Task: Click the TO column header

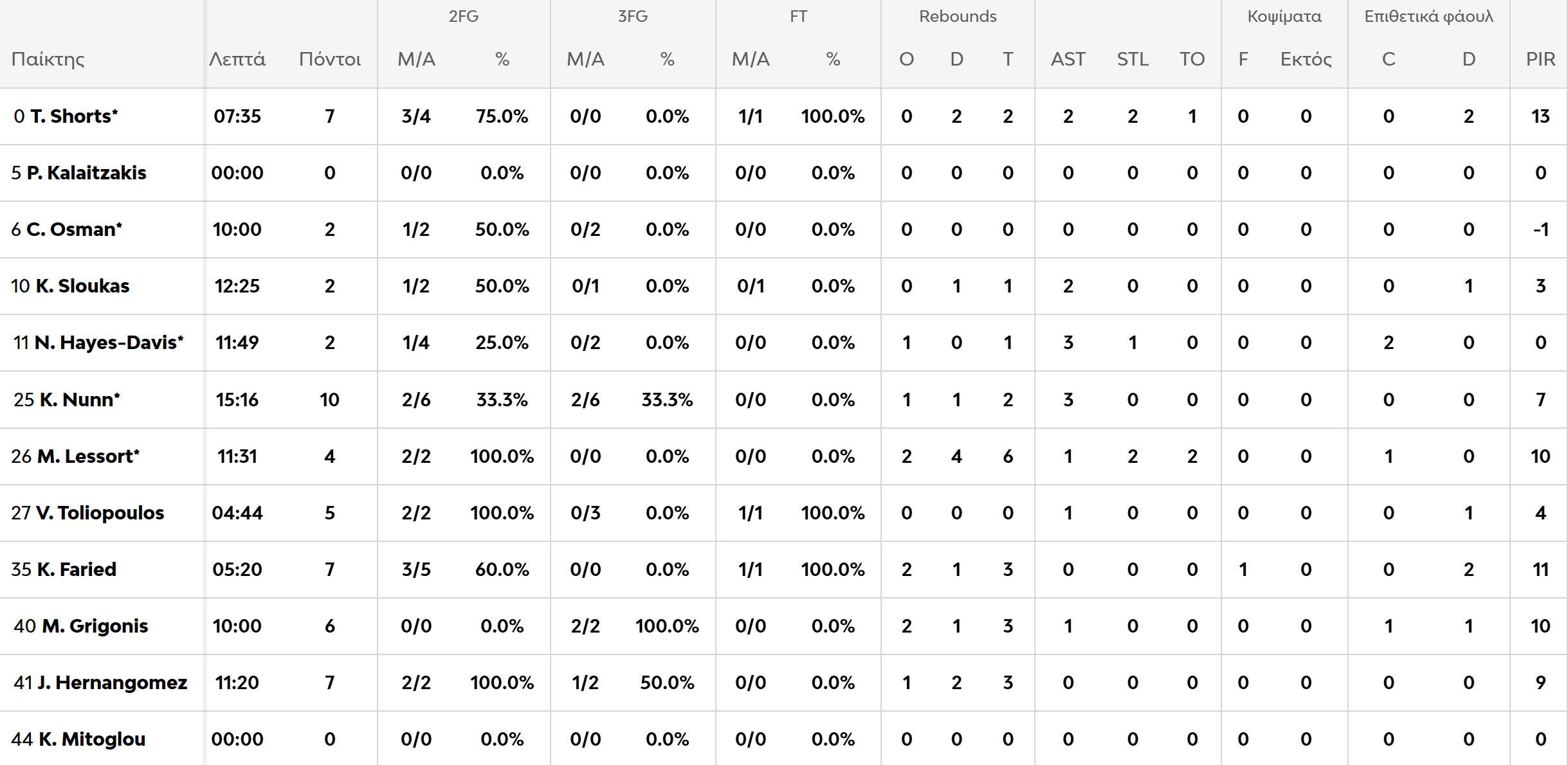Action: 1192,59
